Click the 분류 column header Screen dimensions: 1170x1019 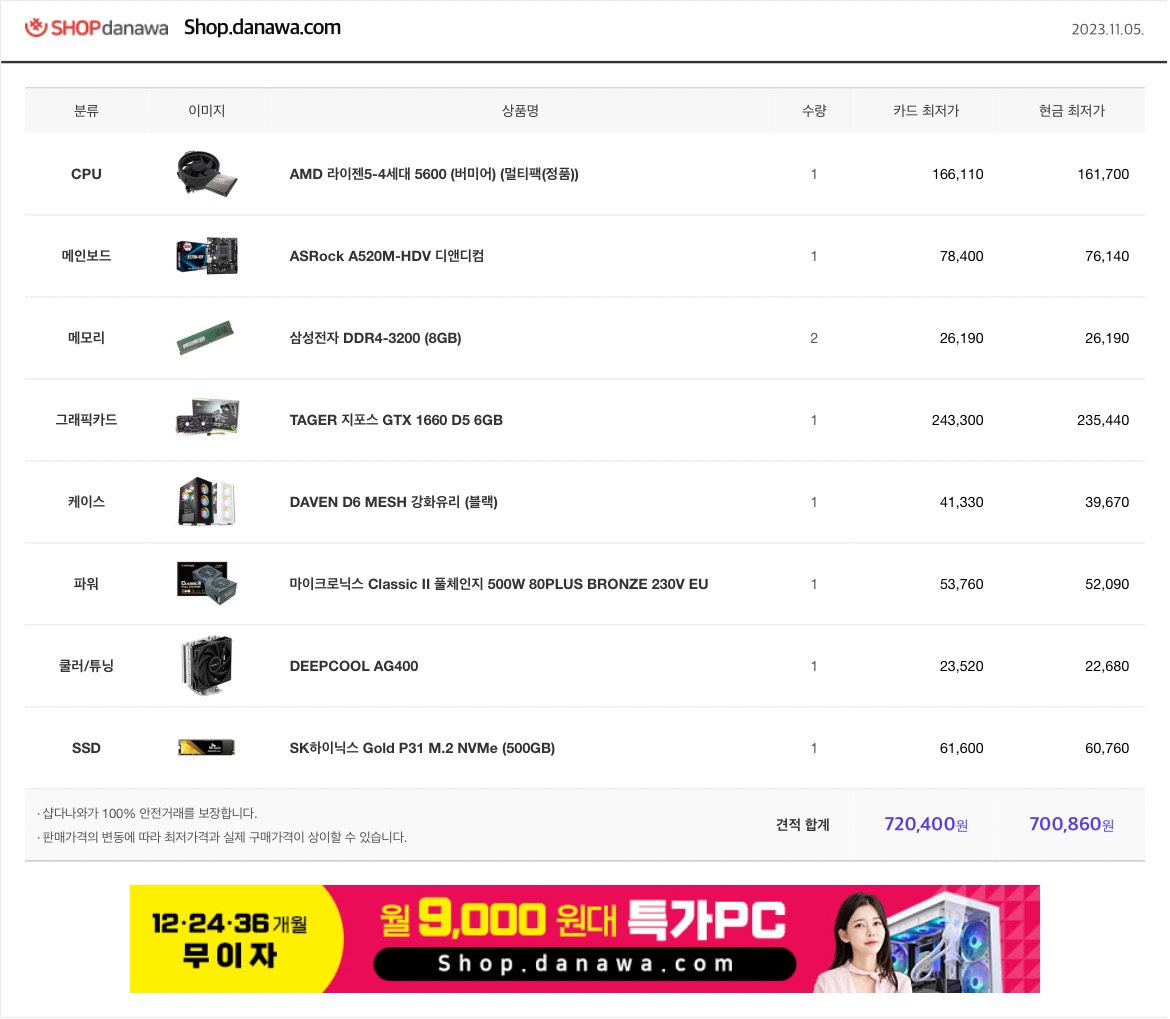tap(86, 111)
